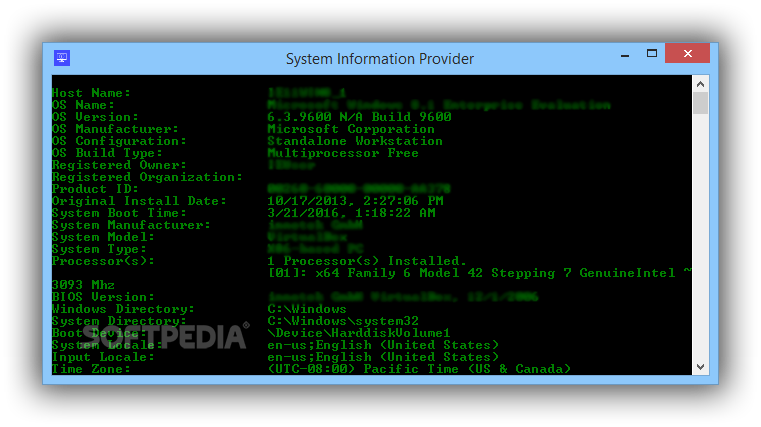The width and height of the screenshot is (761, 427).
Task: Close the System Information Provider window
Action: [x=687, y=53]
